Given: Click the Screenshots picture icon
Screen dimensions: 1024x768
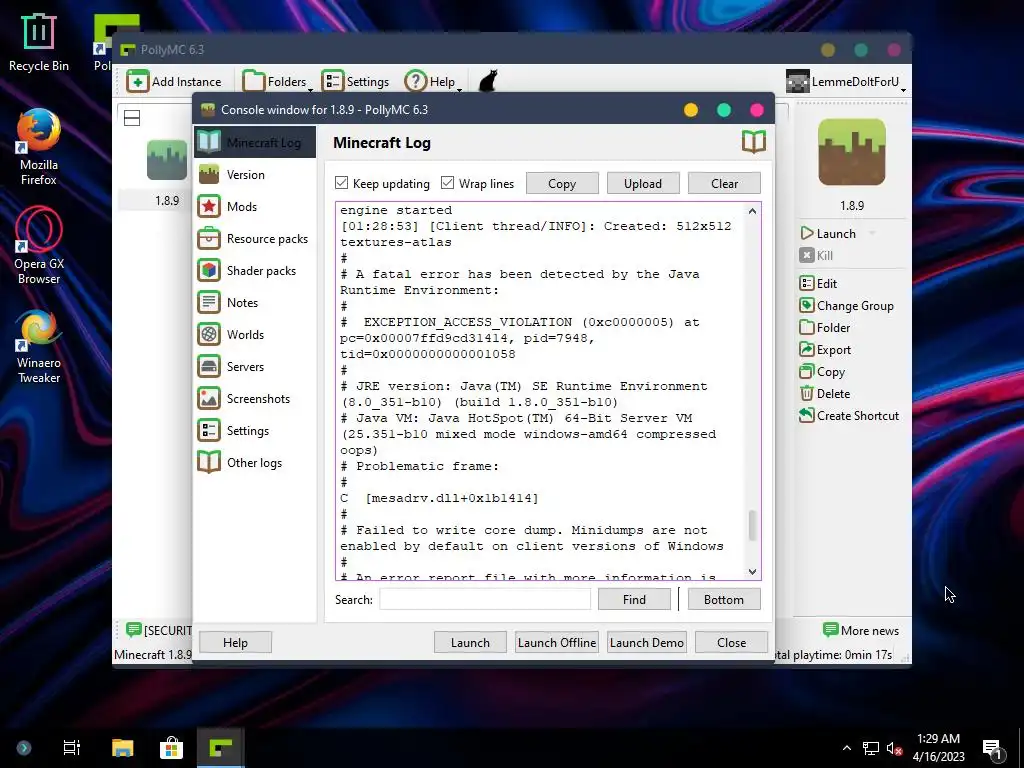Looking at the screenshot, I should point(209,398).
